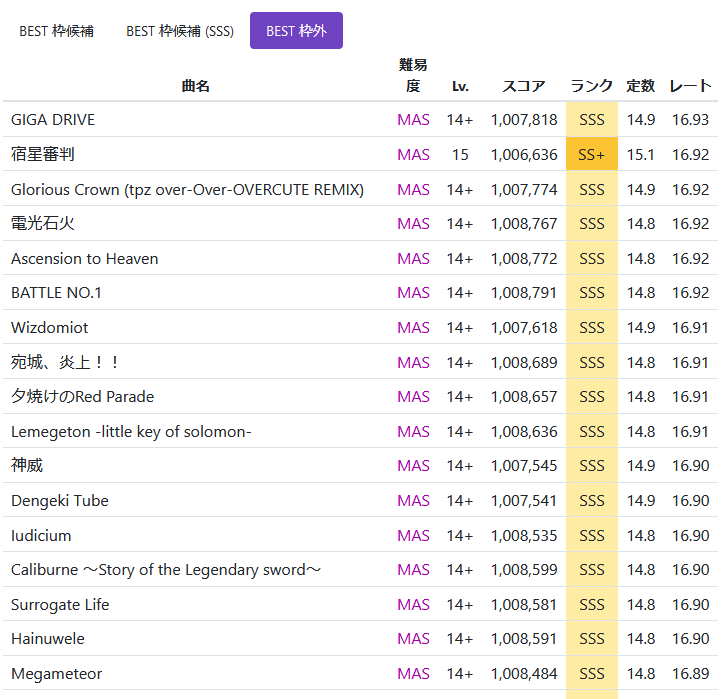
Task: Click the SSS rank for BATTLE NO.1
Action: click(x=592, y=293)
